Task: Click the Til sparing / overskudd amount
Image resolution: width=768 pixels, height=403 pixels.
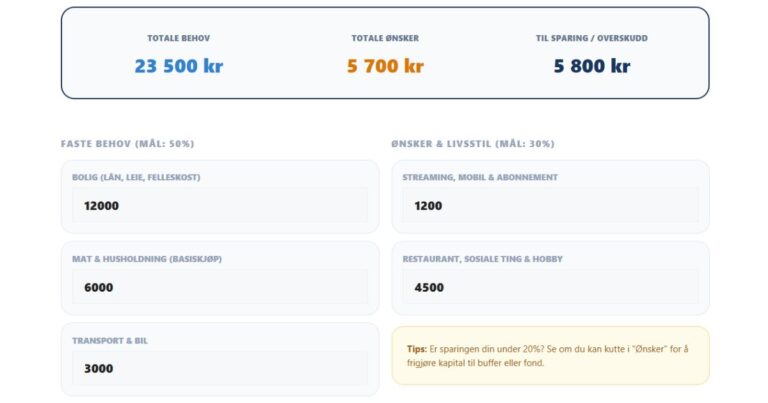Action: pyautogui.click(x=591, y=67)
